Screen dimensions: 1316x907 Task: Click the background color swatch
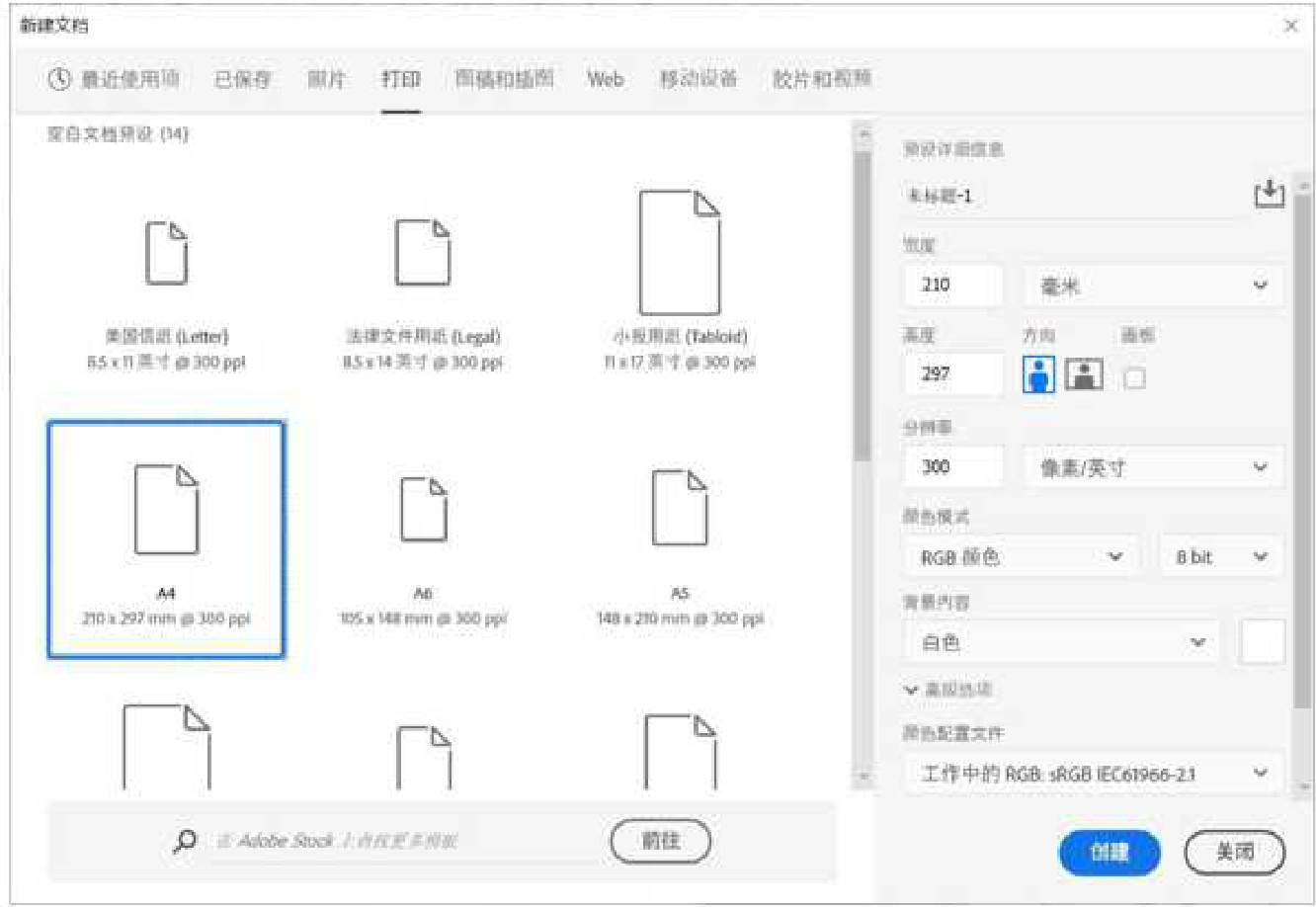(1262, 642)
